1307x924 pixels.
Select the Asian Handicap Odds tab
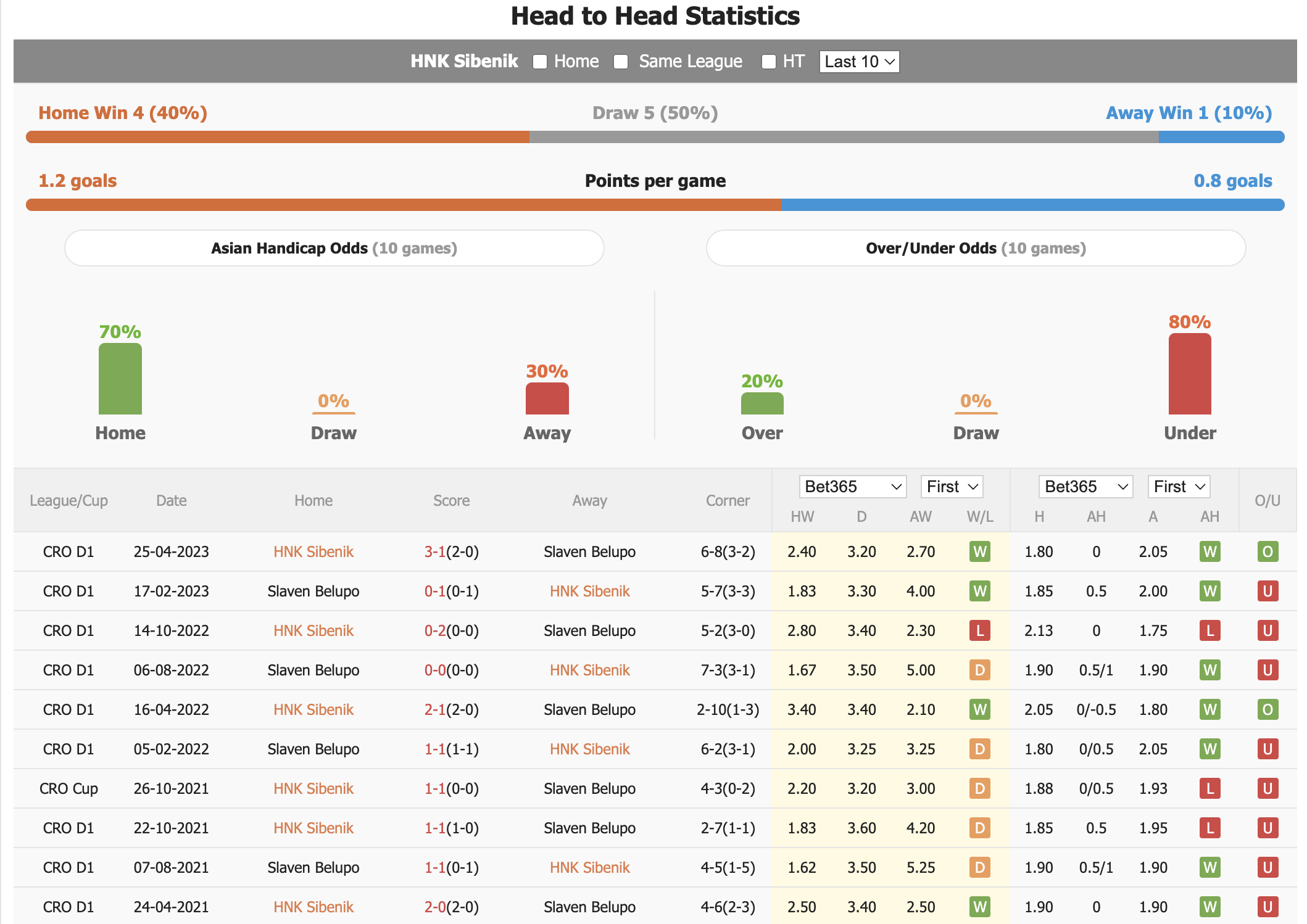(334, 248)
